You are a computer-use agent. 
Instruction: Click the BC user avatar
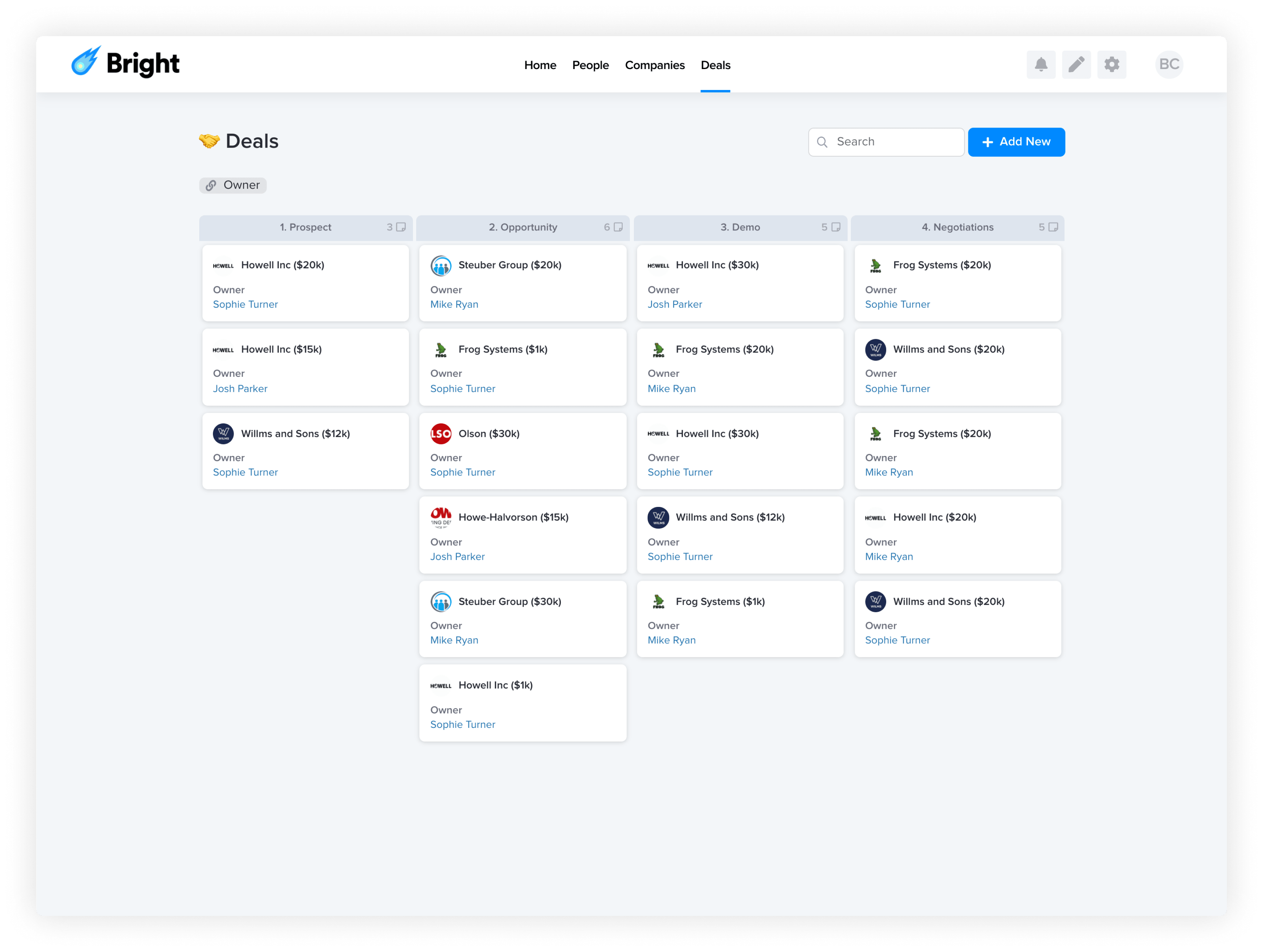[x=1168, y=64]
